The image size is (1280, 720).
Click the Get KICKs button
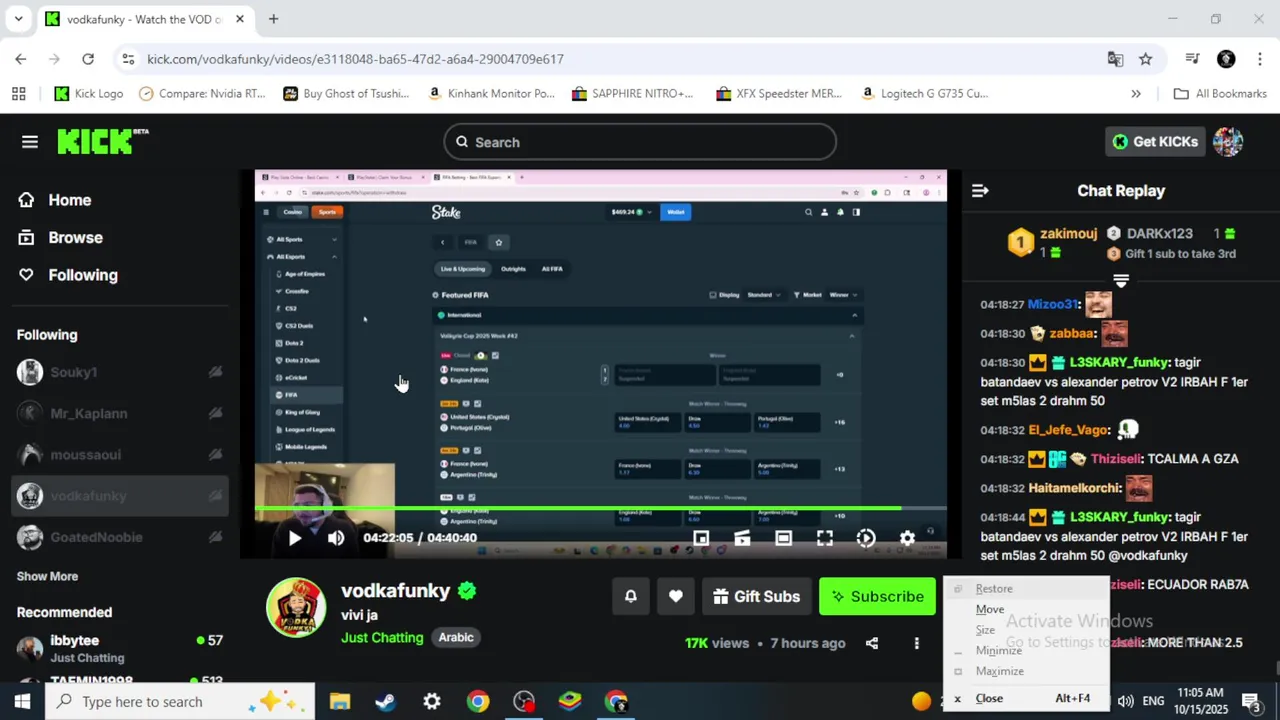point(1155,142)
